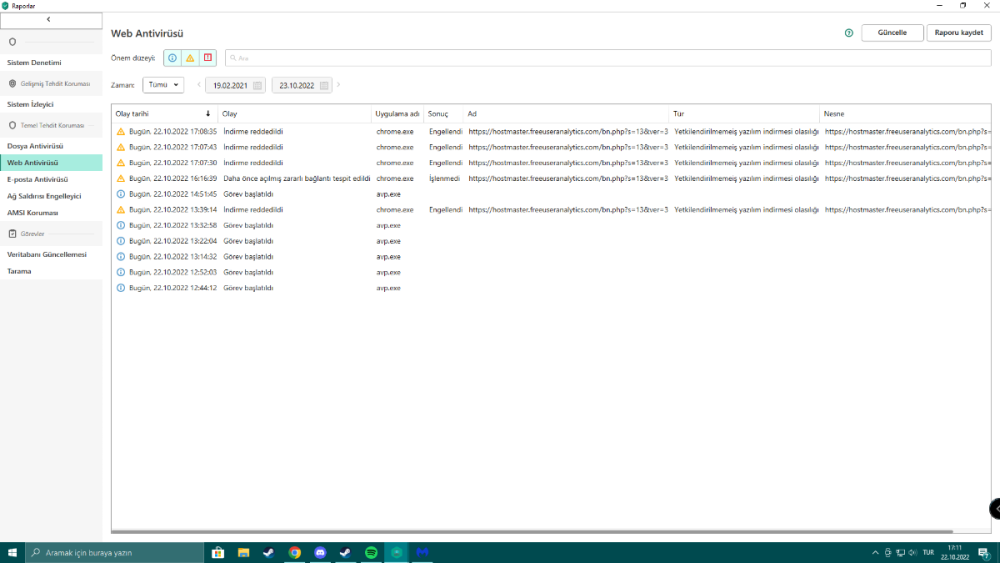This screenshot has height=563, width=1000.
Task: Open Spotify from the taskbar
Action: (x=371, y=553)
